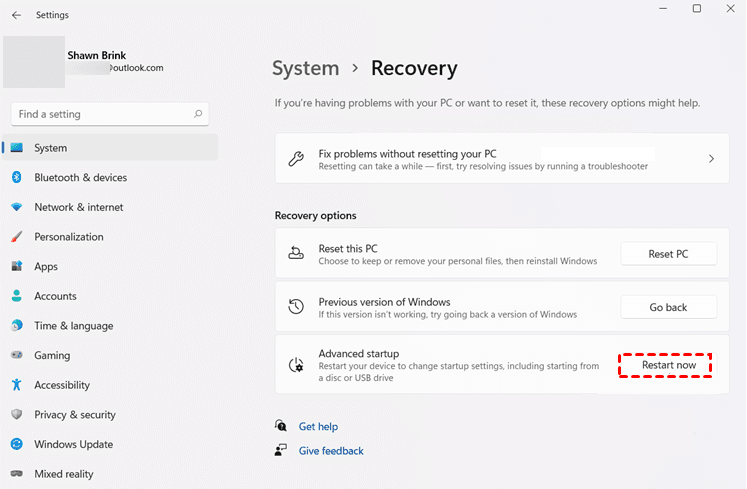The width and height of the screenshot is (747, 489).
Task: Click the Network & internet wifi icon
Action: coord(16,207)
